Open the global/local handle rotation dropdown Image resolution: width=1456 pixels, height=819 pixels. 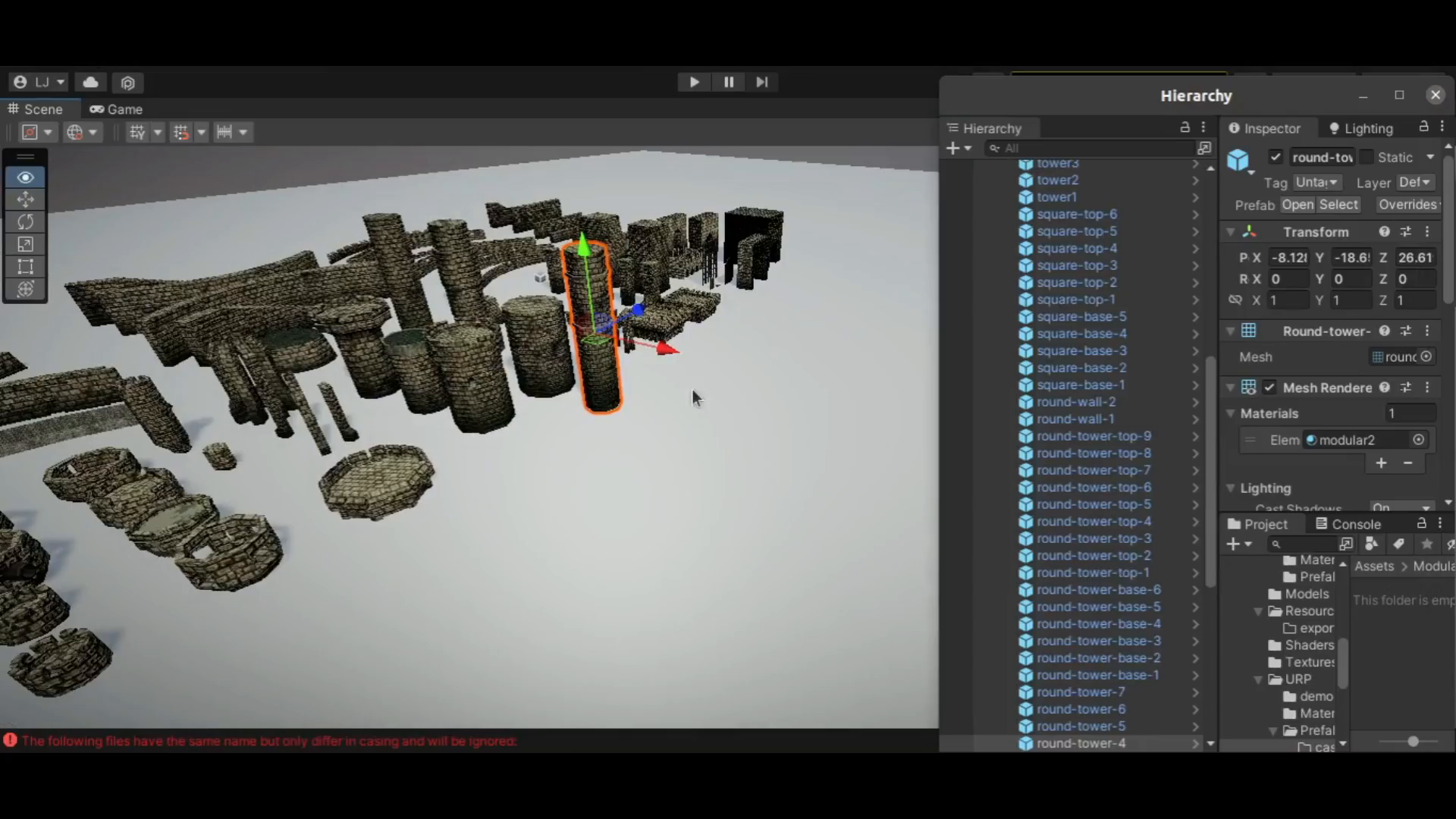click(x=82, y=132)
